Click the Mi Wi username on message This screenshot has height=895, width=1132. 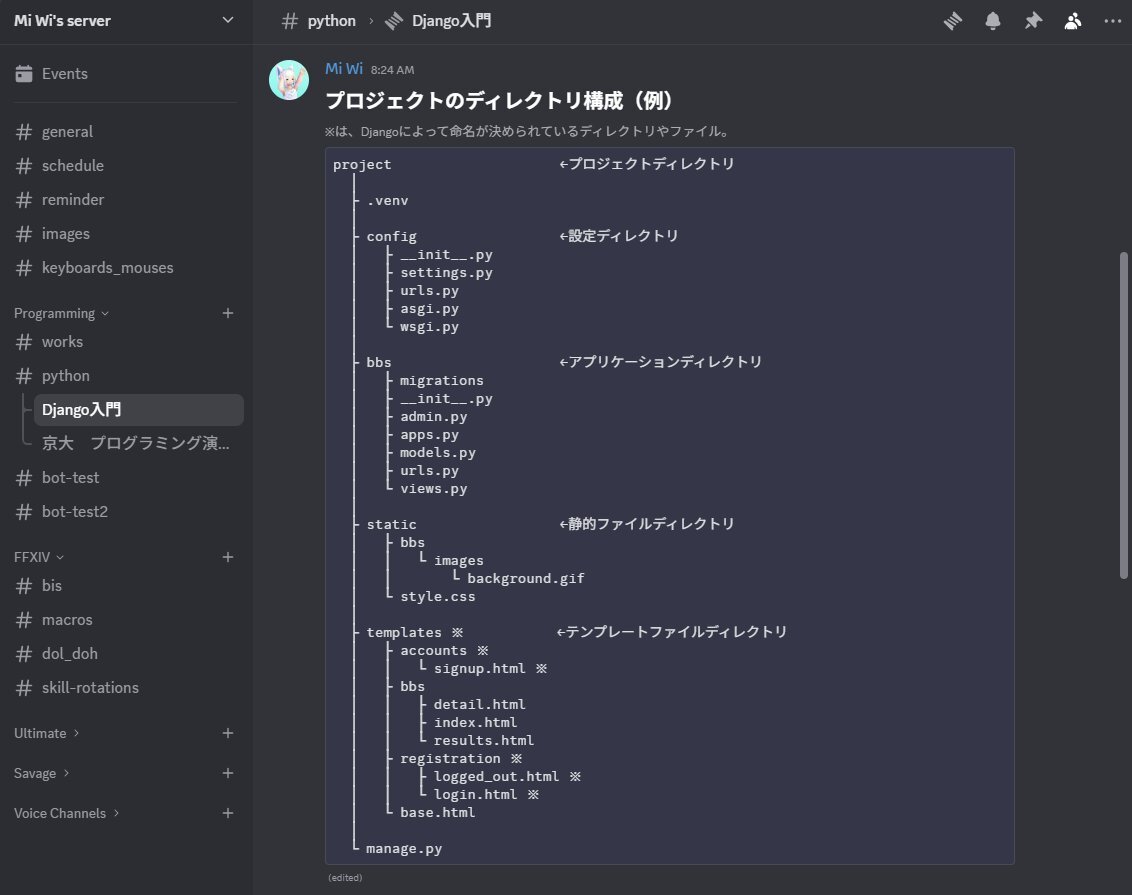(x=344, y=69)
